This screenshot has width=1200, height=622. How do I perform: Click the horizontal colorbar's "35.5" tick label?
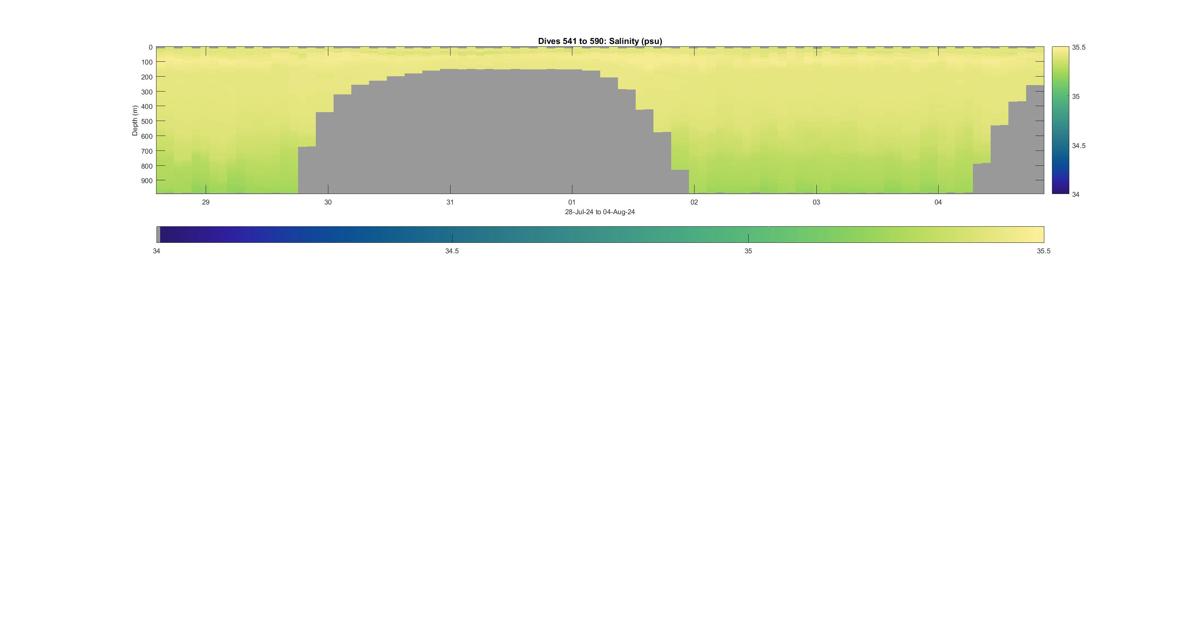pyautogui.click(x=1044, y=251)
